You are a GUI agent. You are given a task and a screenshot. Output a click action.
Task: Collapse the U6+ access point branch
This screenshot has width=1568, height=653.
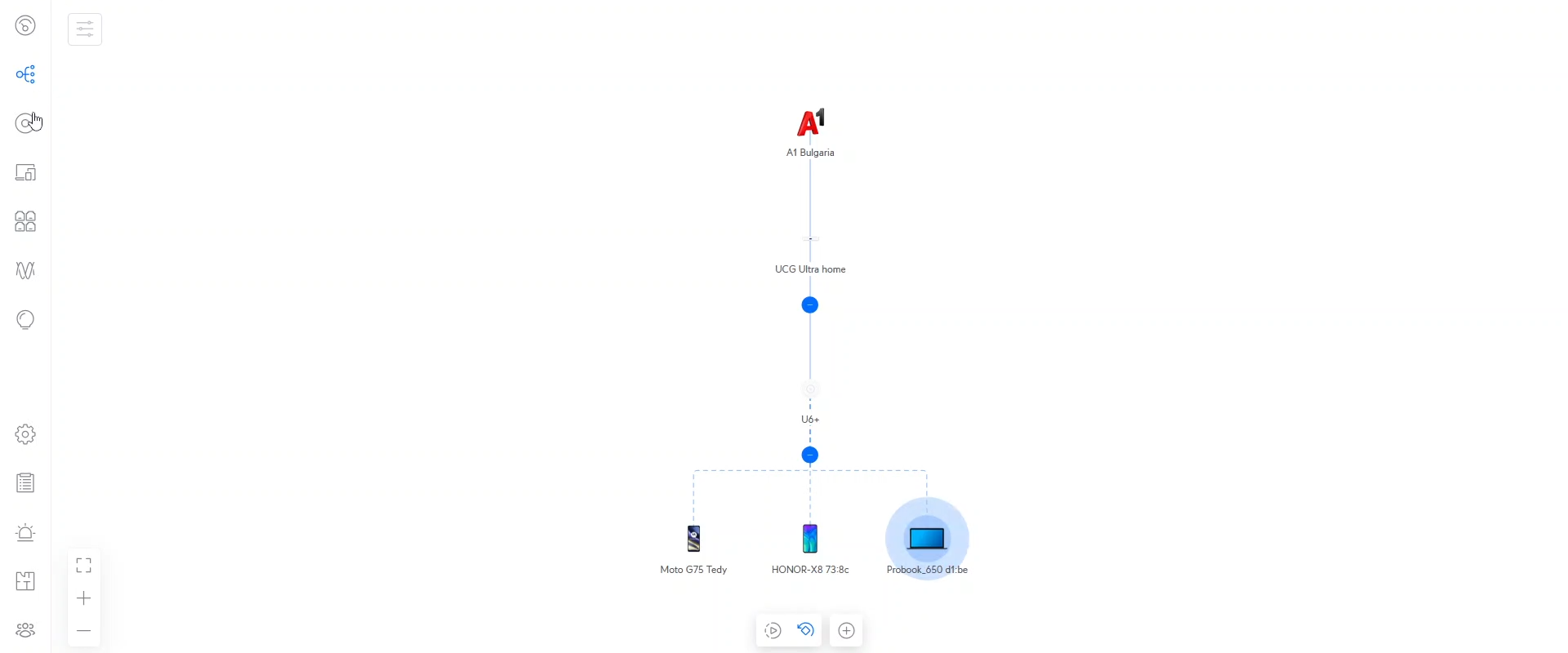click(809, 455)
